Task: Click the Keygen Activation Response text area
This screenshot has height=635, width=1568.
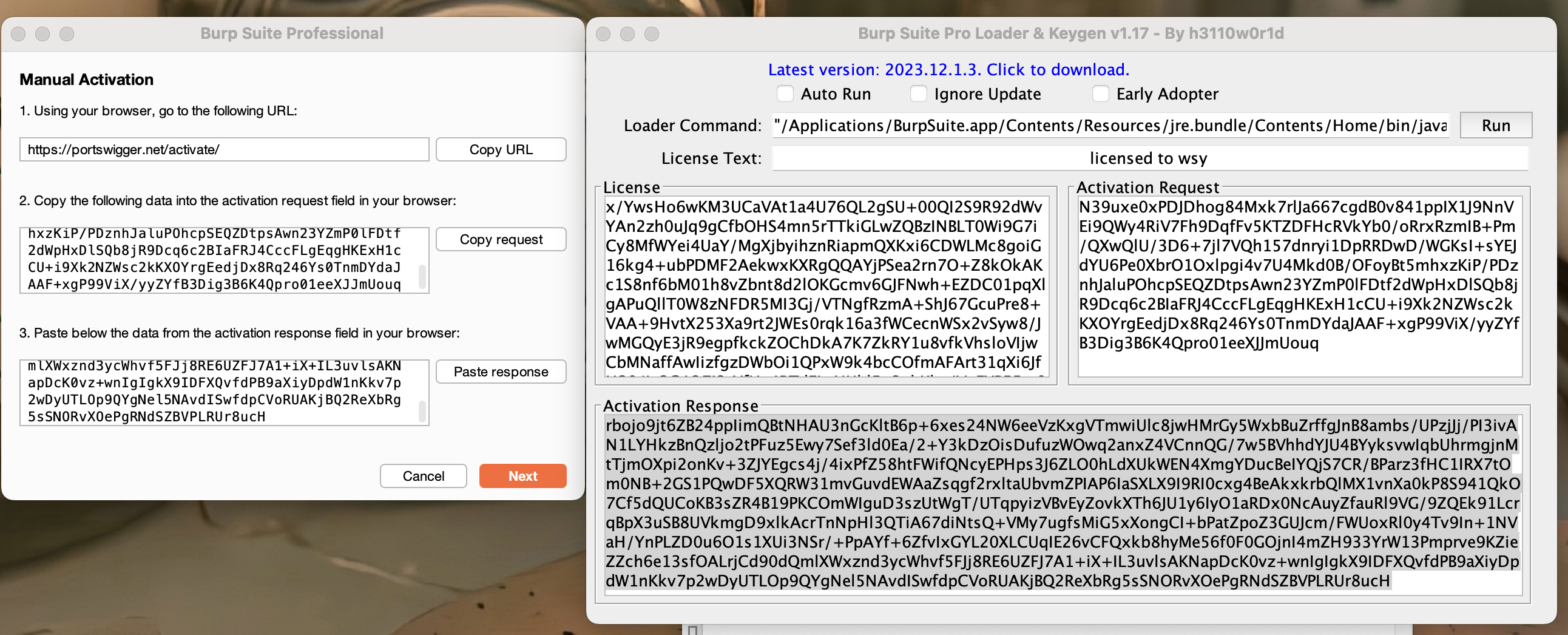Action: (1062, 505)
